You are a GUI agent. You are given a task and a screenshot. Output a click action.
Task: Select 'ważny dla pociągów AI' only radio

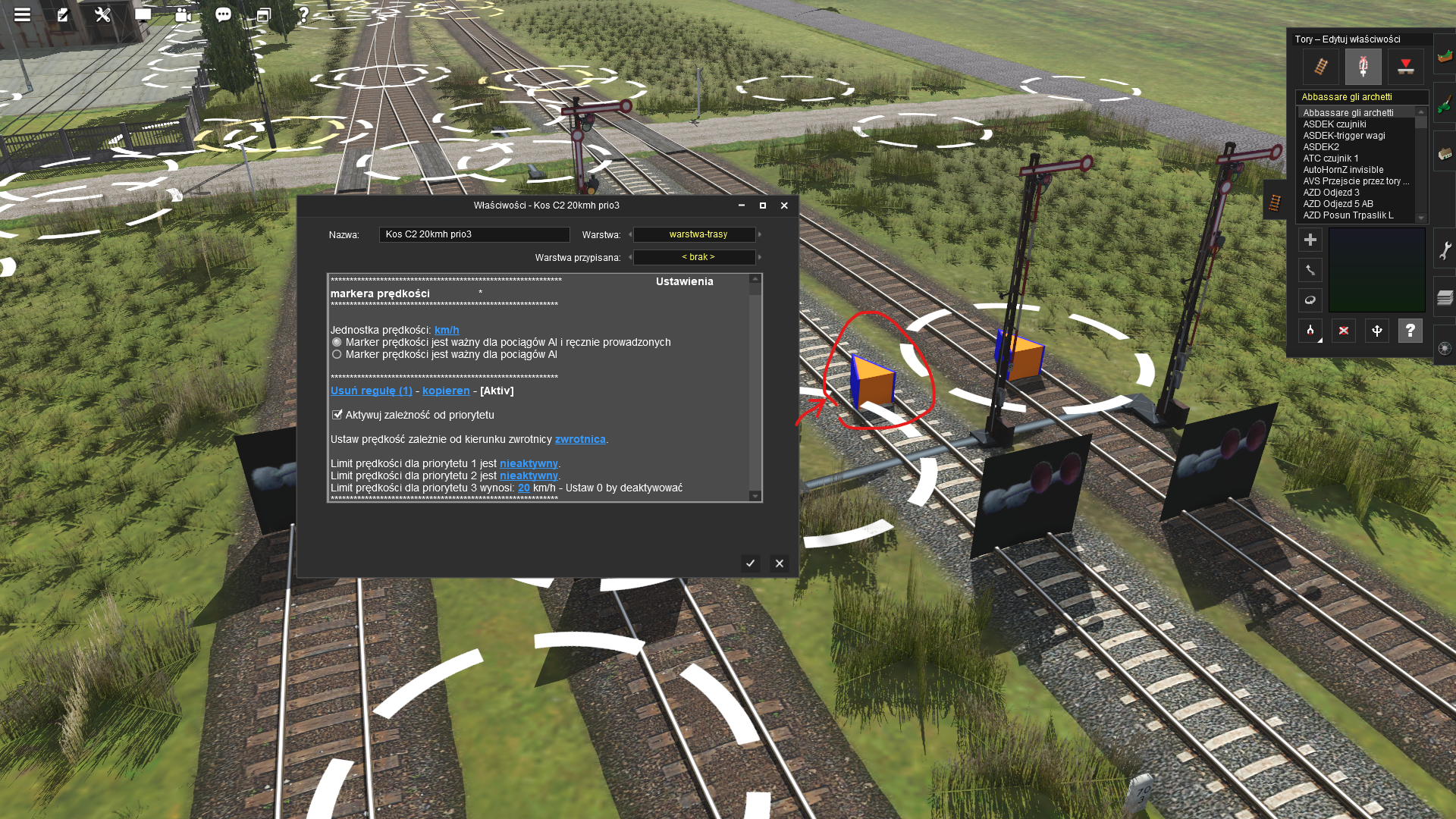(337, 354)
